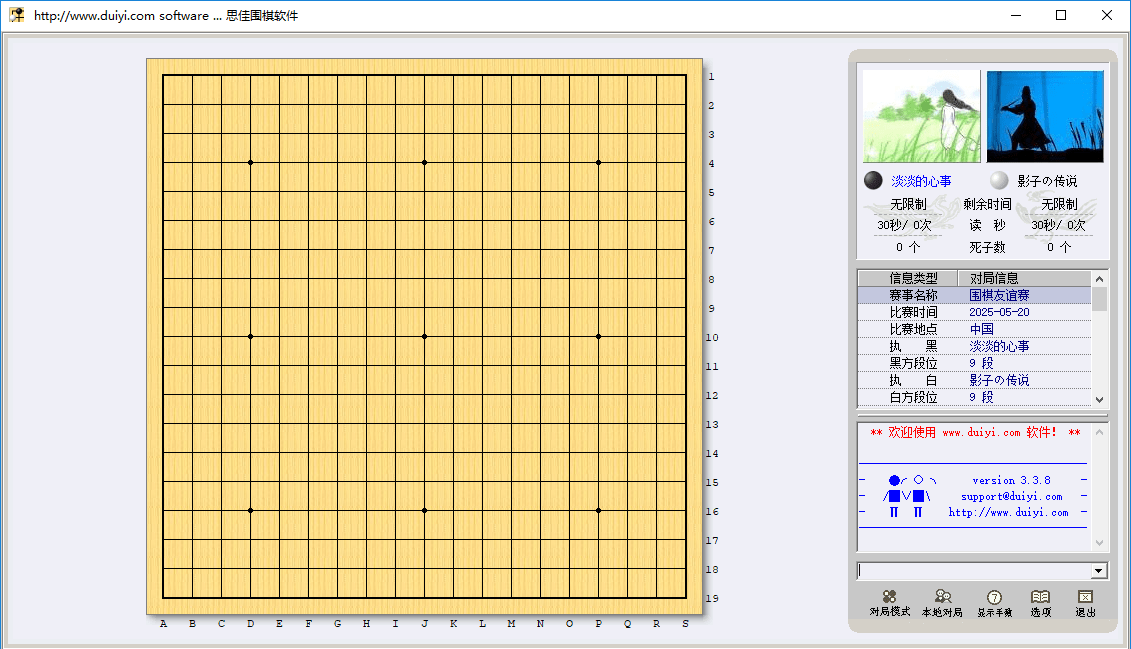Place a stone on the center star point
1131x649 pixels.
click(424, 337)
